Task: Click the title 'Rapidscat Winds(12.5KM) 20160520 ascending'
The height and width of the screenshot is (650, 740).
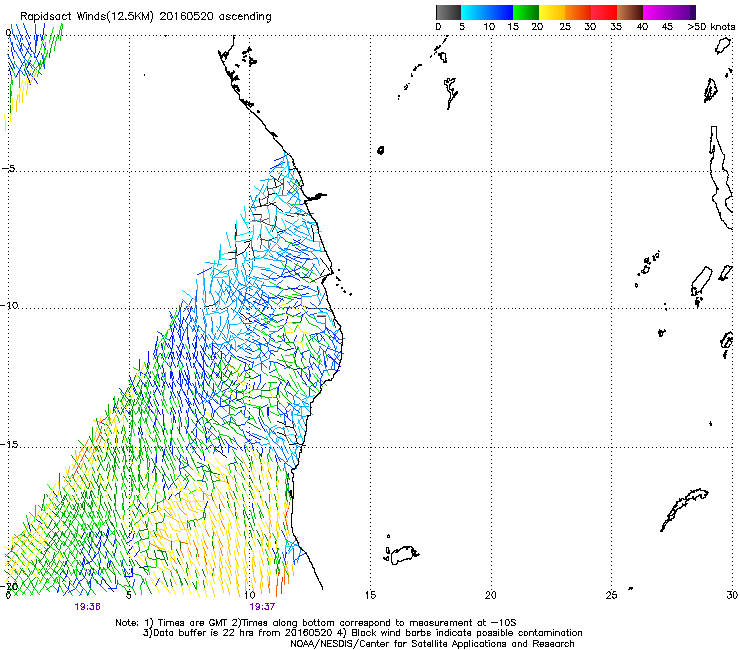Action: [146, 17]
